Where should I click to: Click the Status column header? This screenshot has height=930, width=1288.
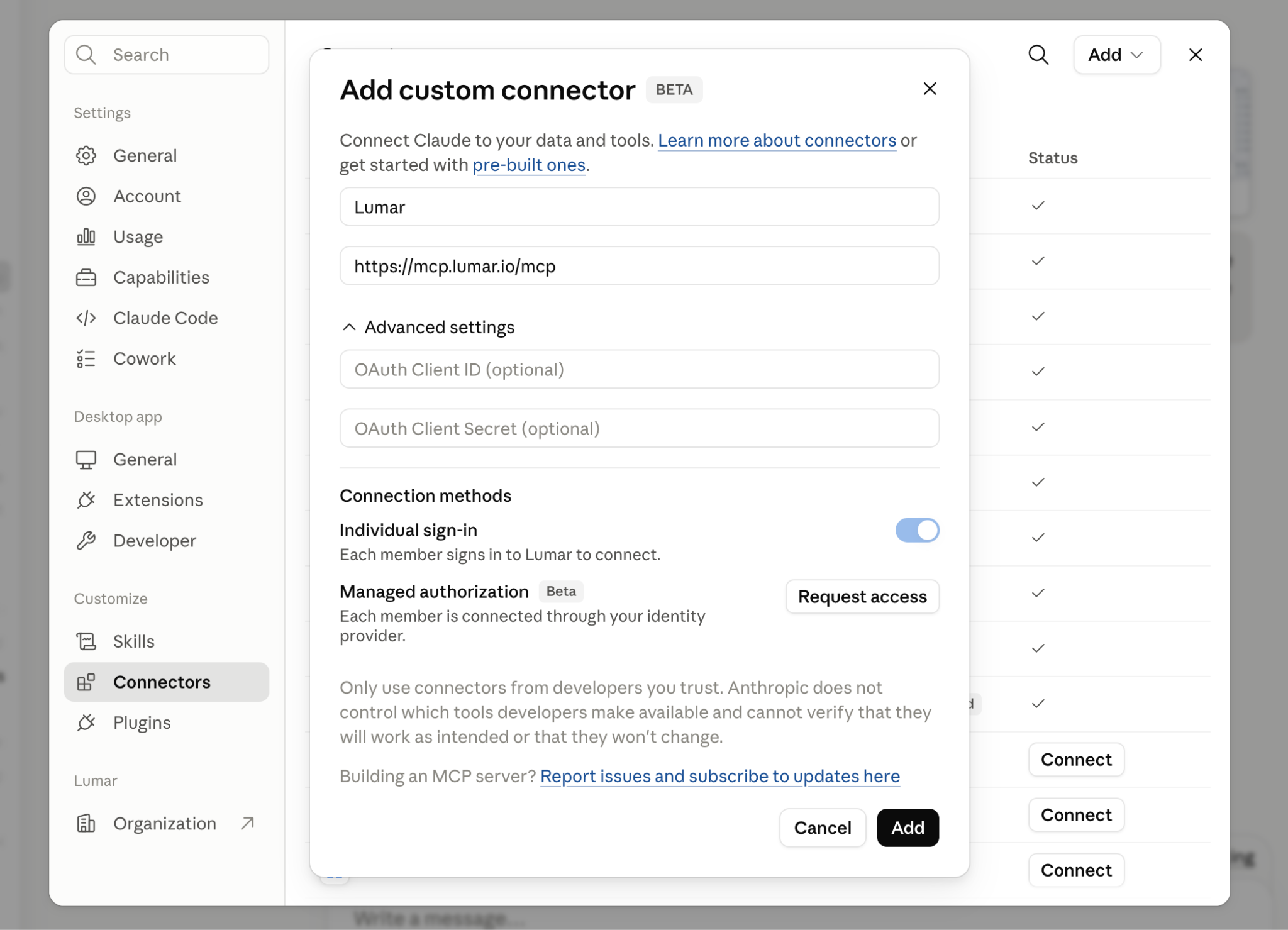(x=1053, y=158)
